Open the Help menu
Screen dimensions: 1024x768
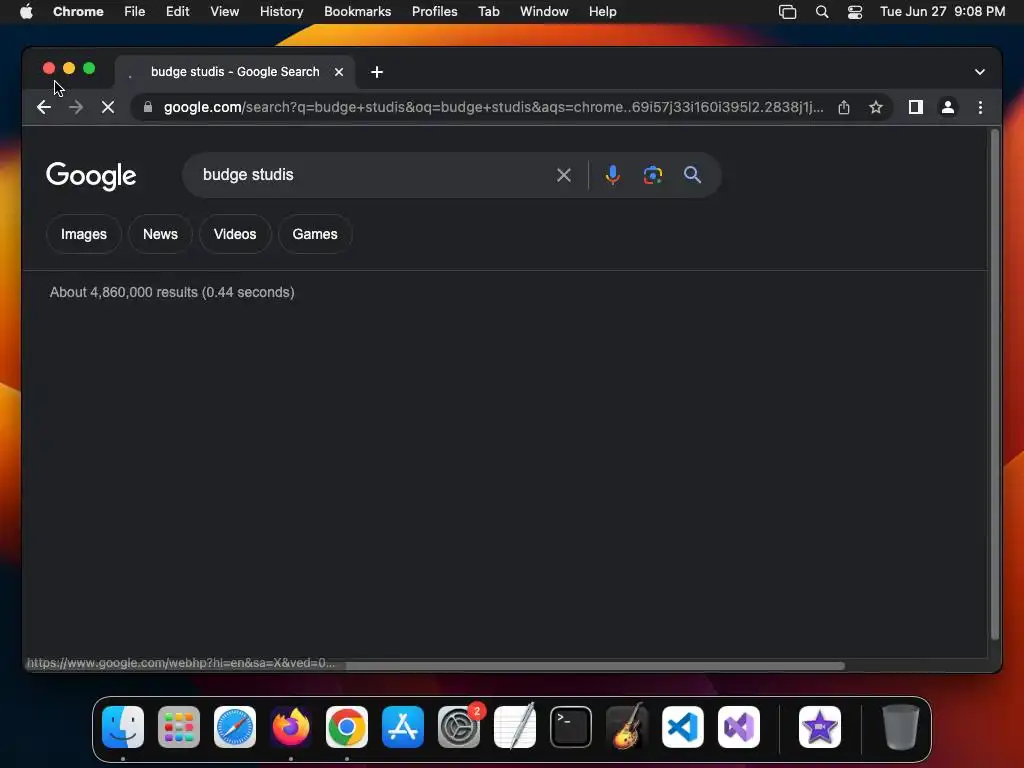(602, 12)
